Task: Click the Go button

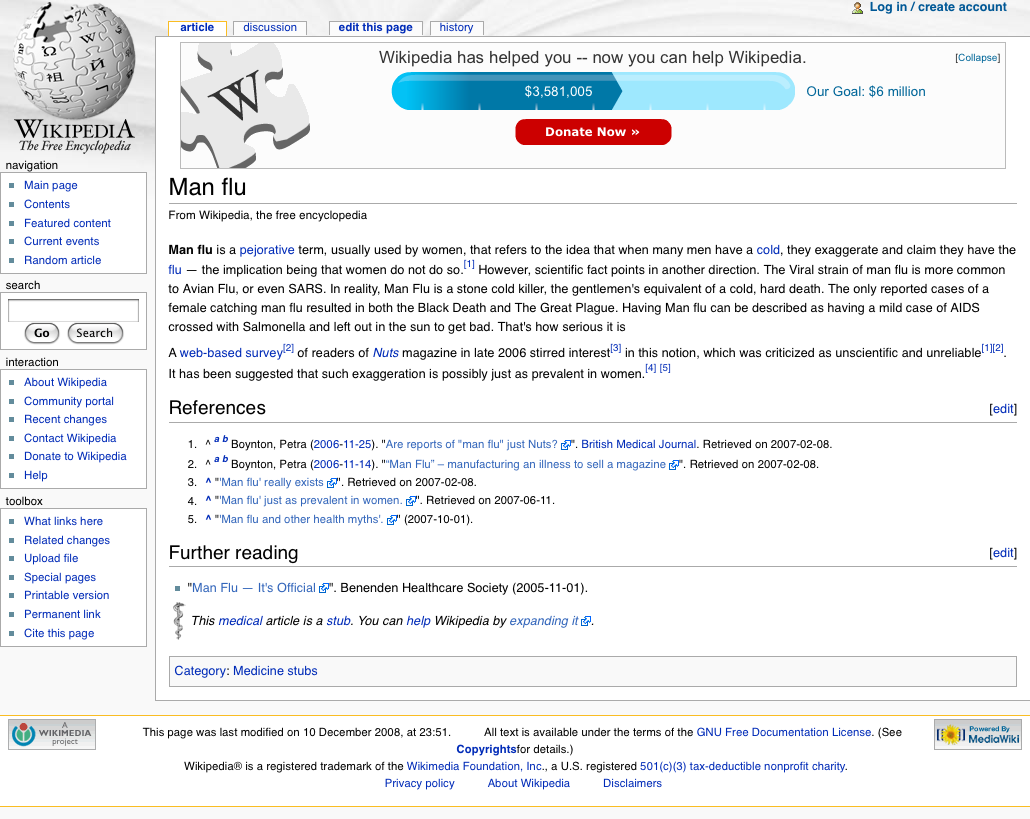Action: 42,334
